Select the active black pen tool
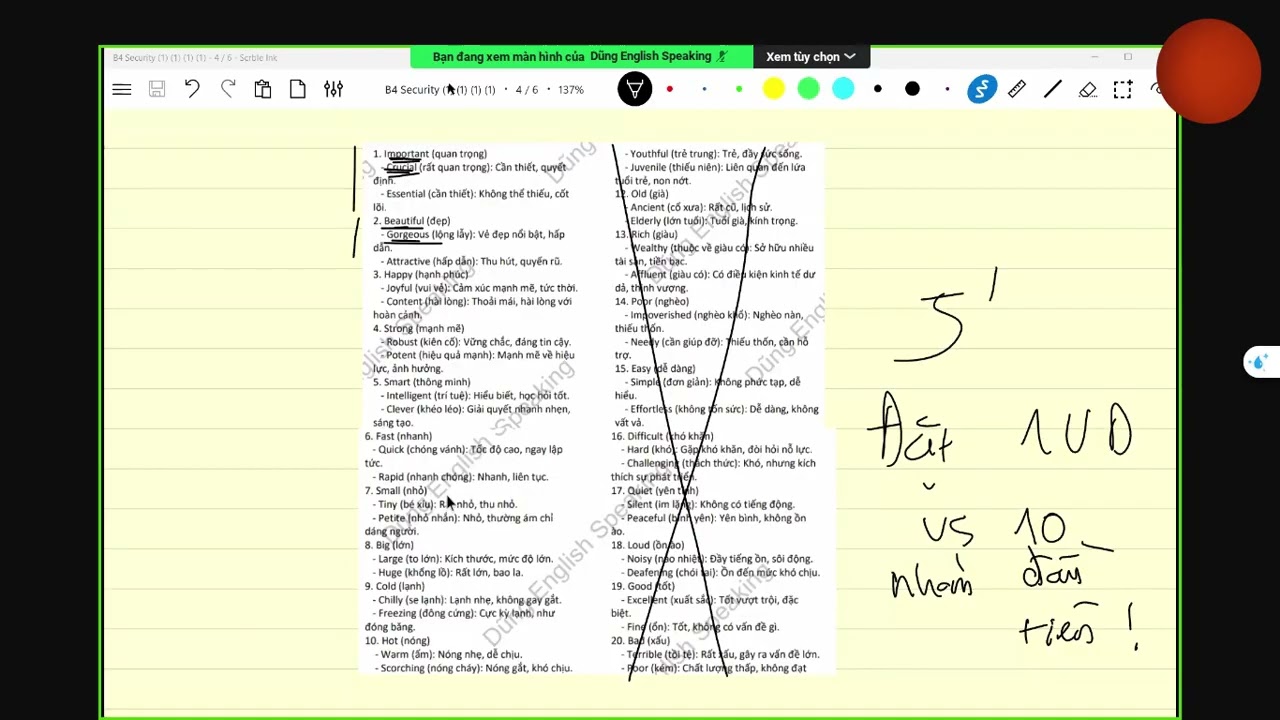The image size is (1280, 720). tap(635, 89)
